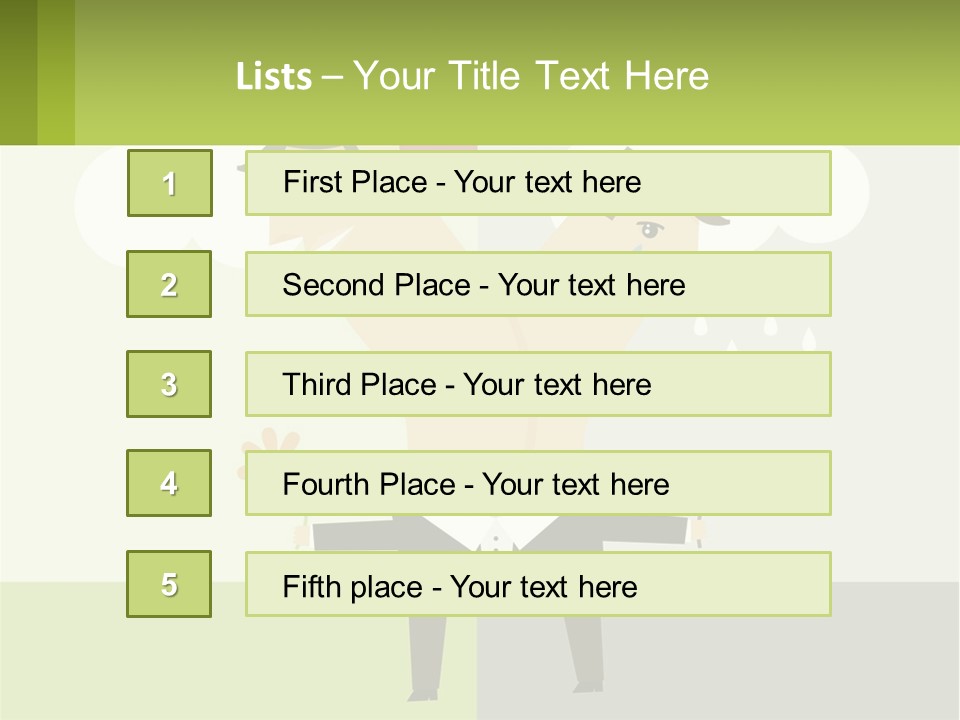Click the lighter green stripe in header
The image size is (960, 720).
click(x=56, y=72)
